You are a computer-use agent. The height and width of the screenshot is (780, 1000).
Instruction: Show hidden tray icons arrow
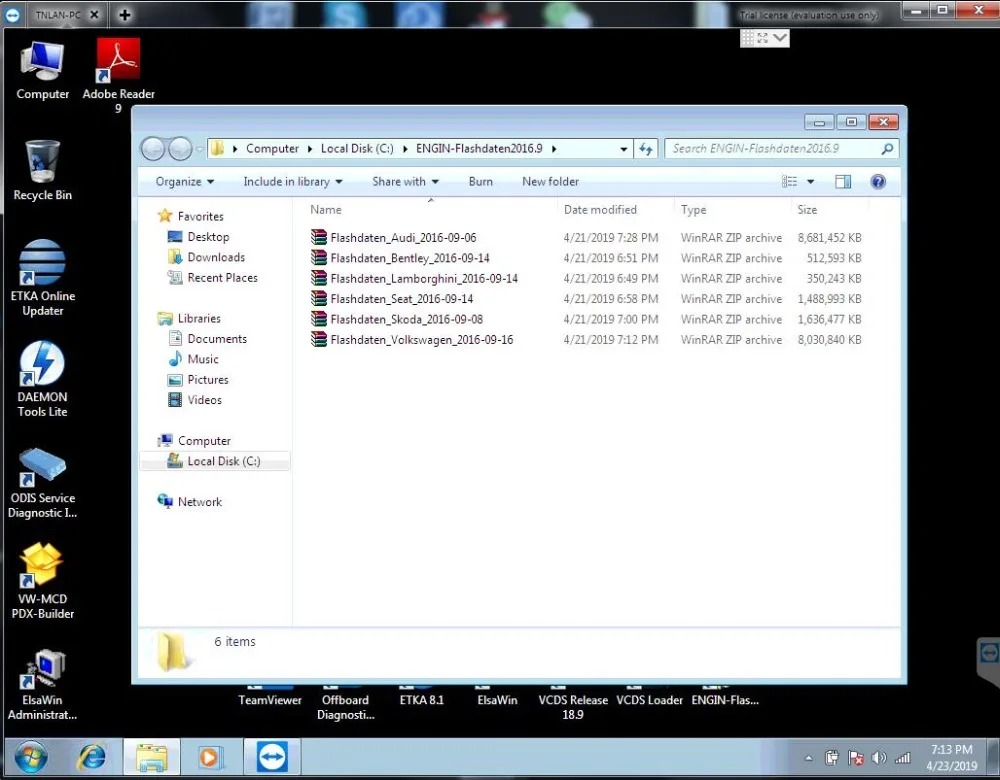pos(809,758)
